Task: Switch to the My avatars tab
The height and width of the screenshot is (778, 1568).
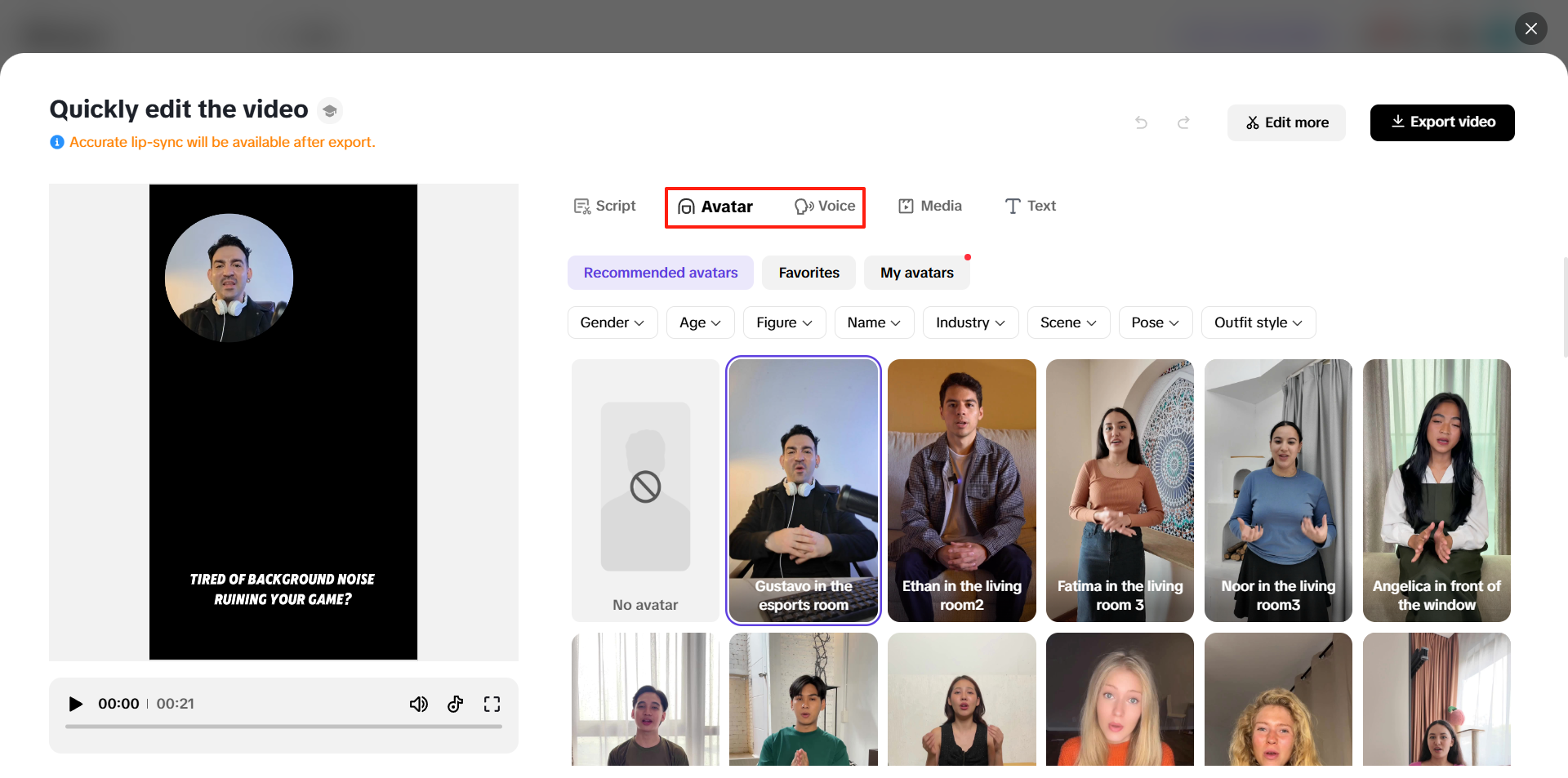Action: pos(916,272)
